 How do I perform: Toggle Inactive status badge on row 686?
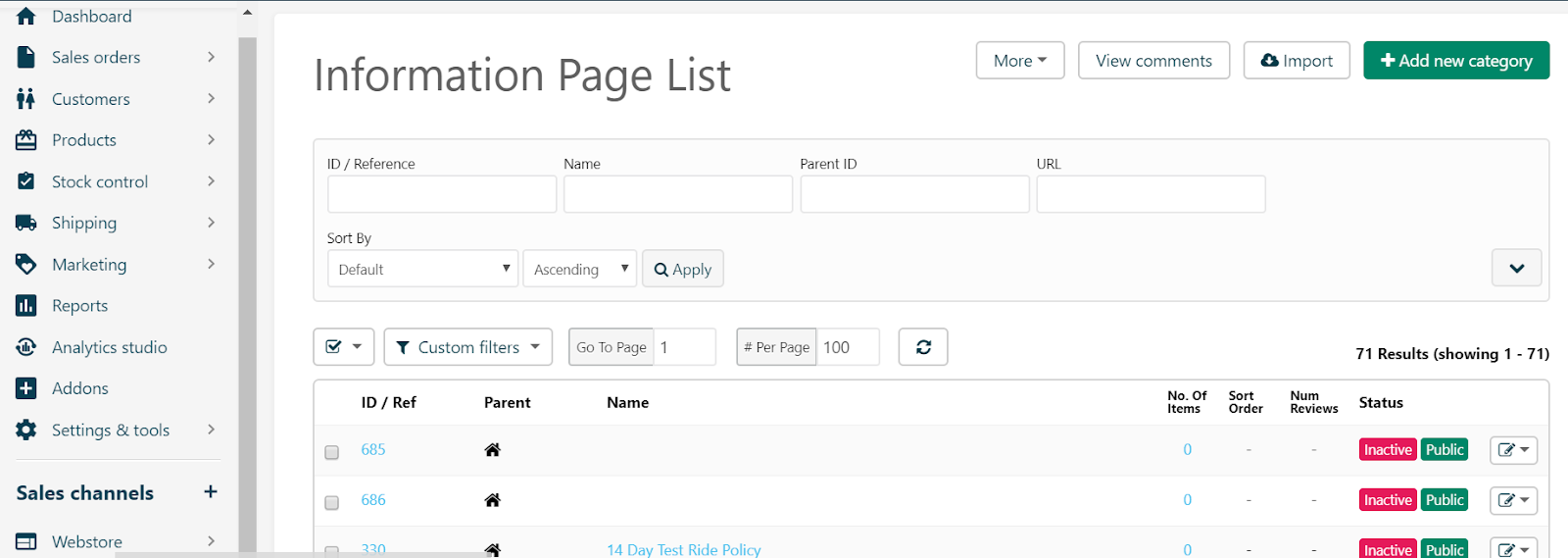tap(1388, 500)
